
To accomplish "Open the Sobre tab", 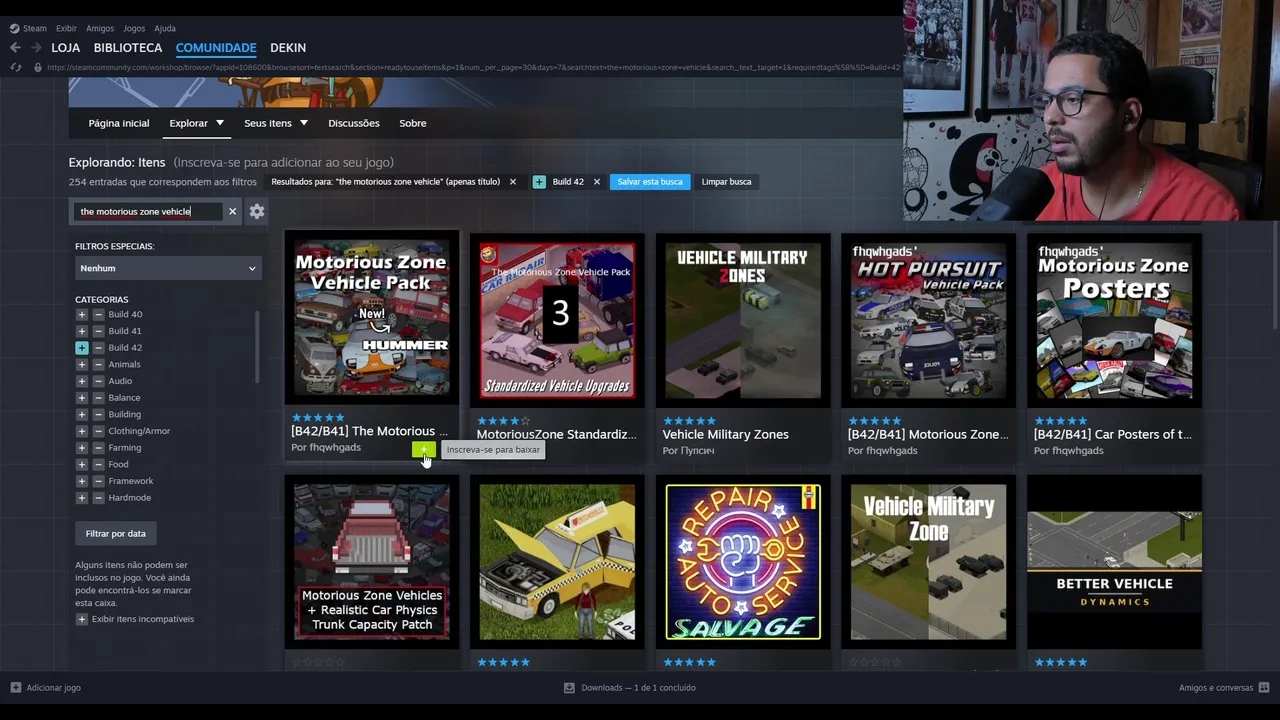I will coord(413,123).
